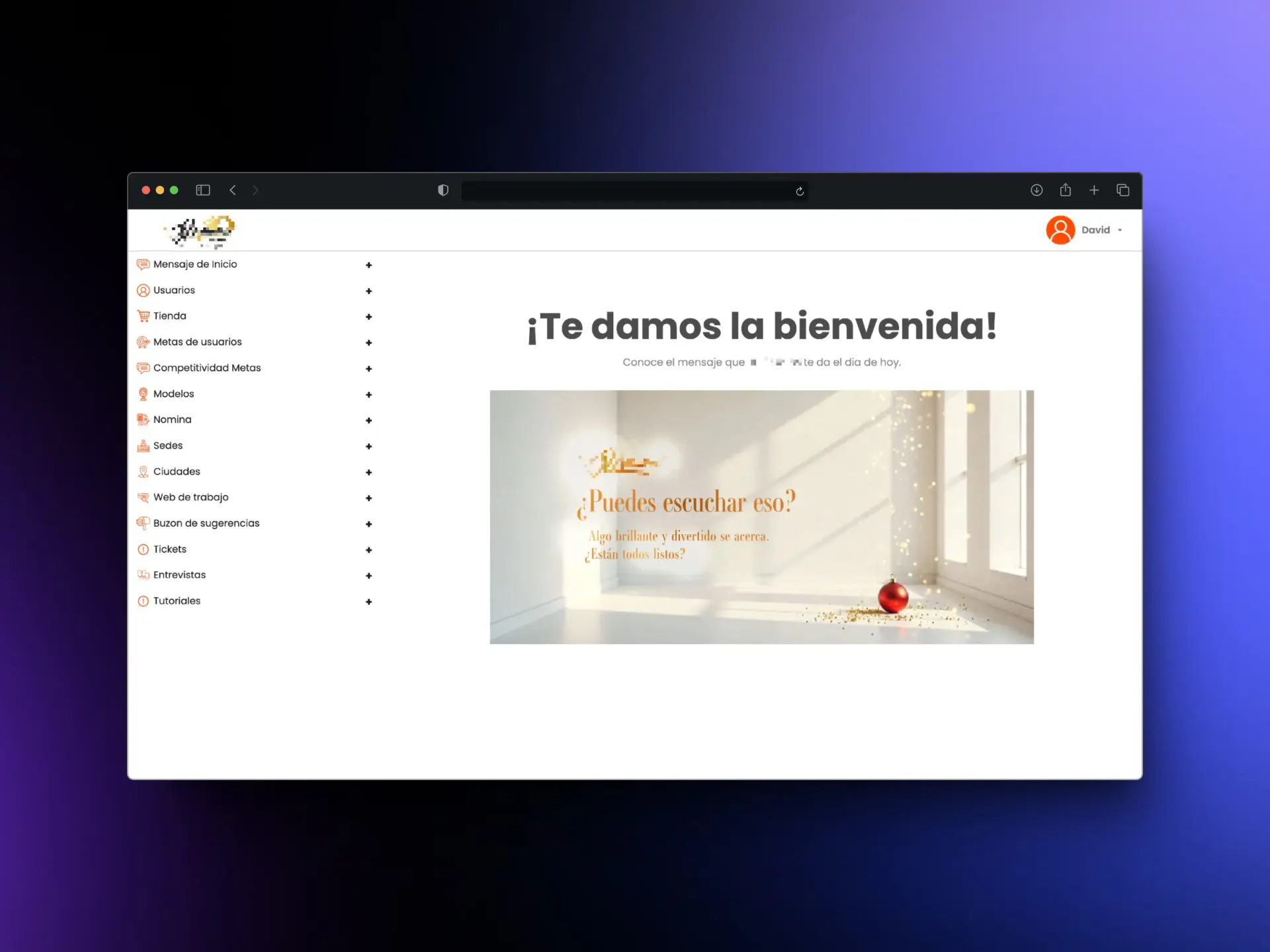Show the tab overview

pos(1123,190)
